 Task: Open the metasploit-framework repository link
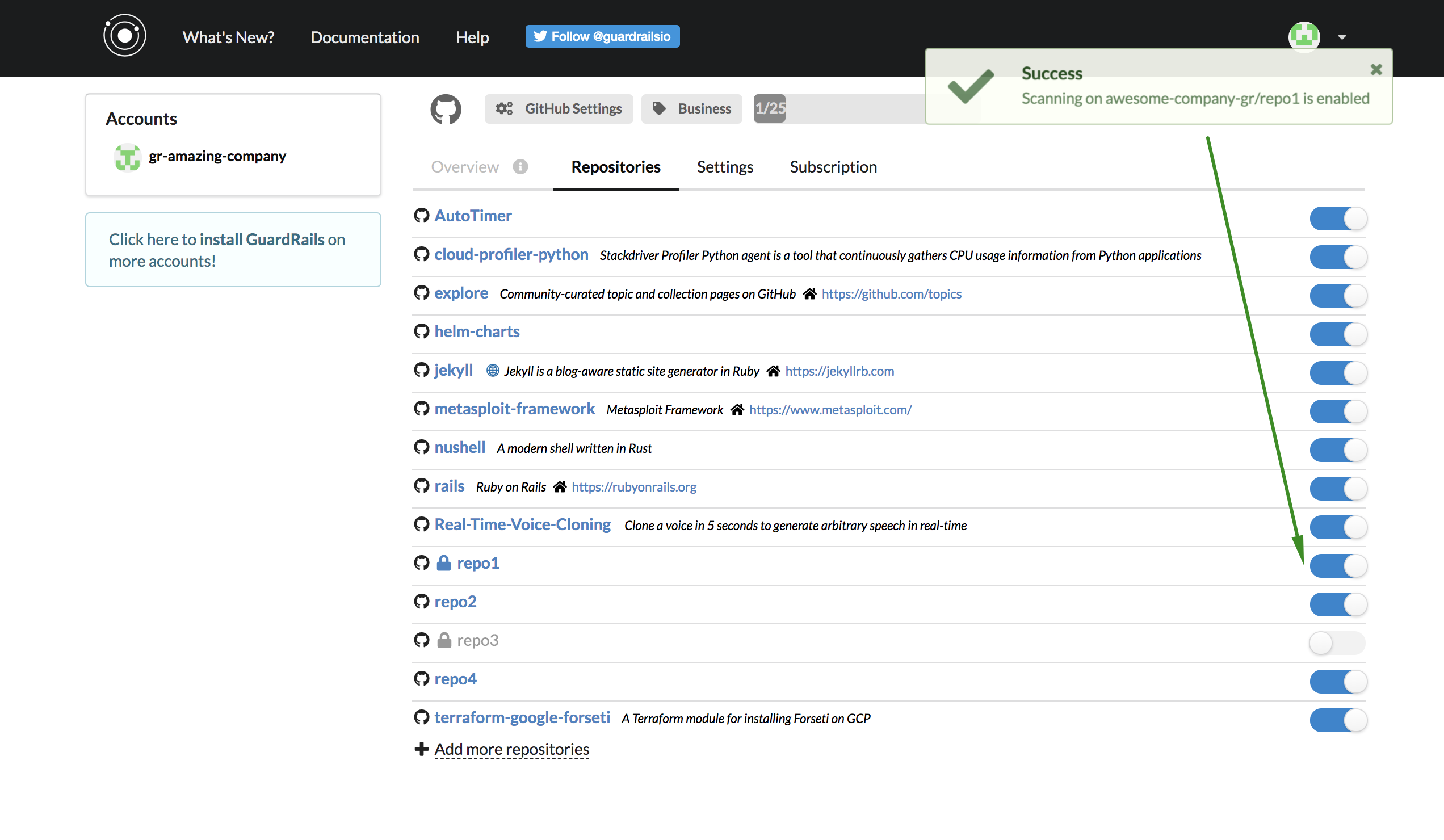point(514,409)
